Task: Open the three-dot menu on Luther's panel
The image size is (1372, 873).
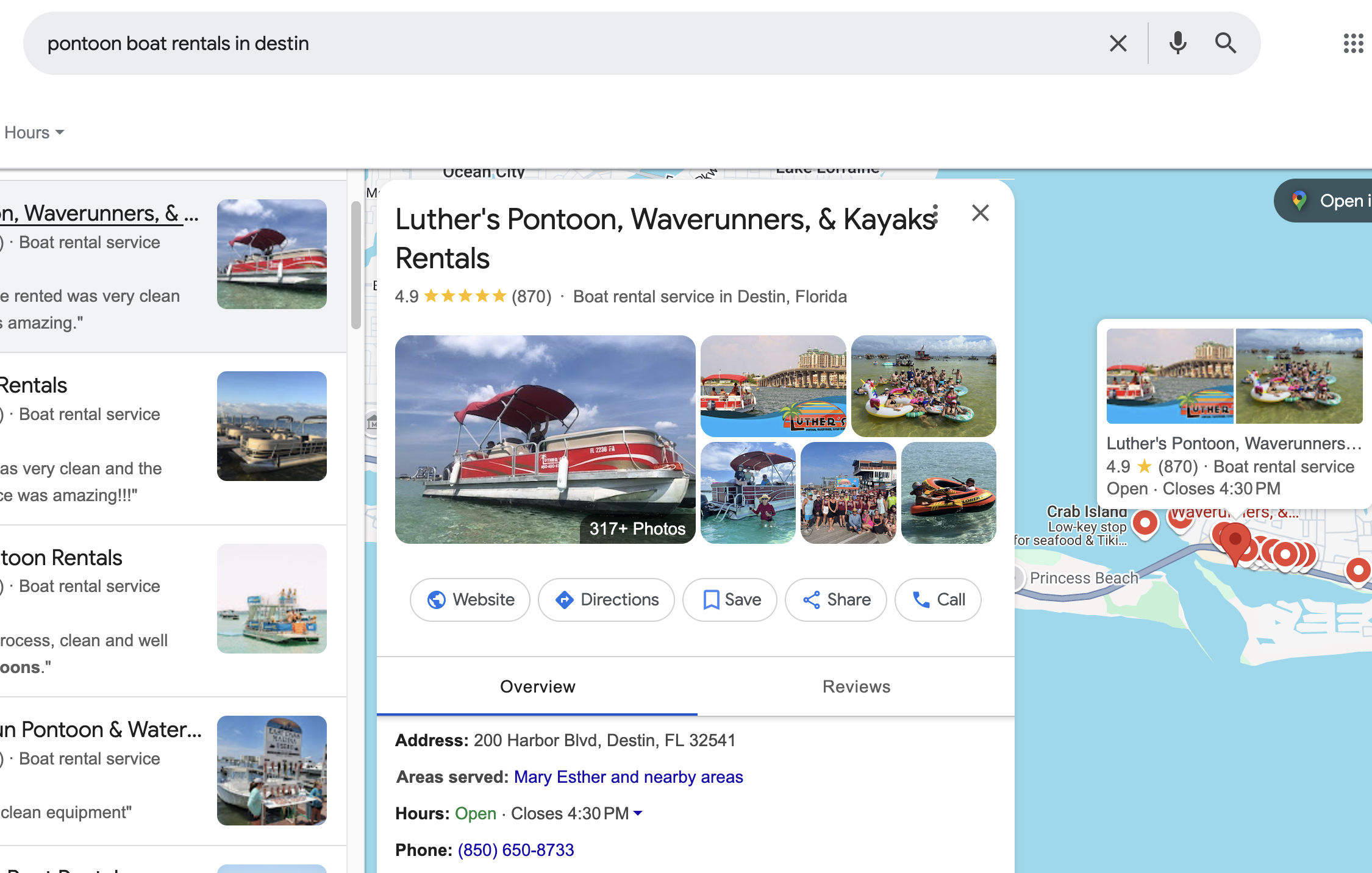Action: (935, 215)
